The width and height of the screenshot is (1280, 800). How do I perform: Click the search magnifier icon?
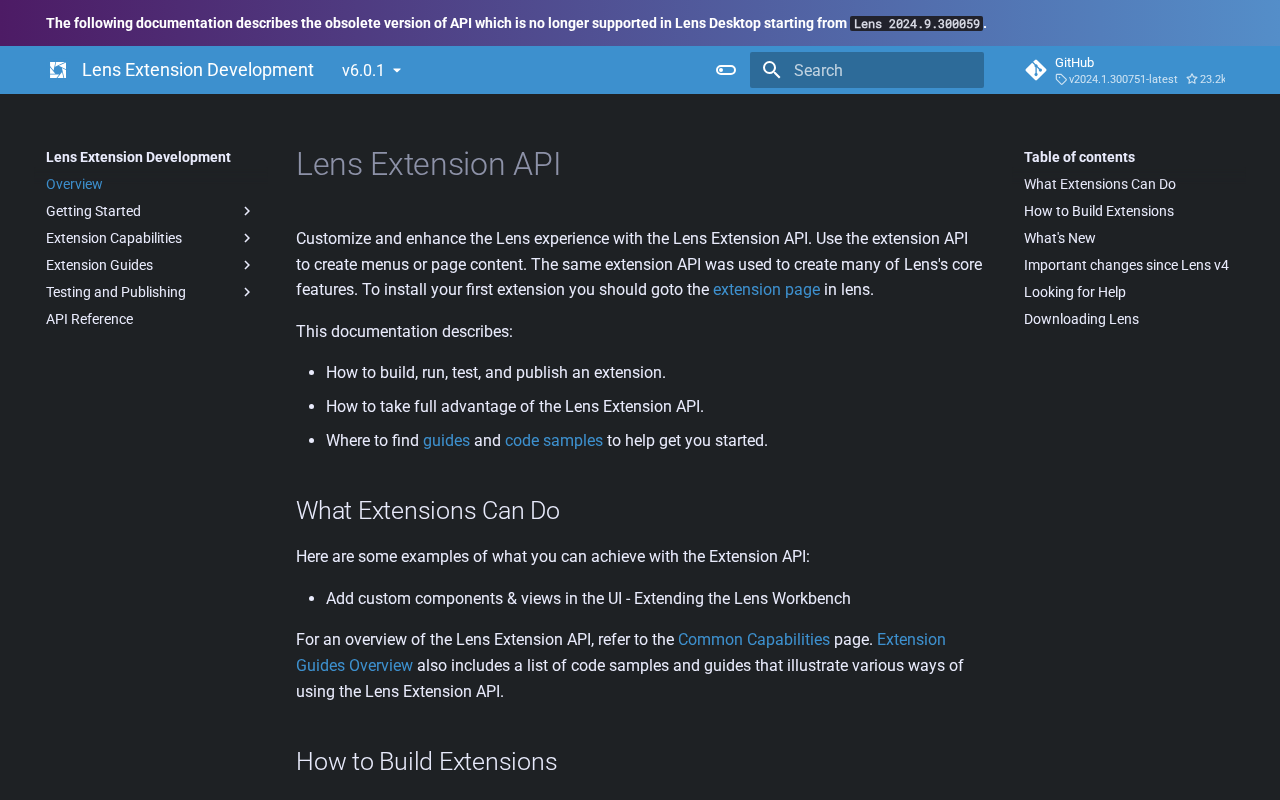coord(771,70)
